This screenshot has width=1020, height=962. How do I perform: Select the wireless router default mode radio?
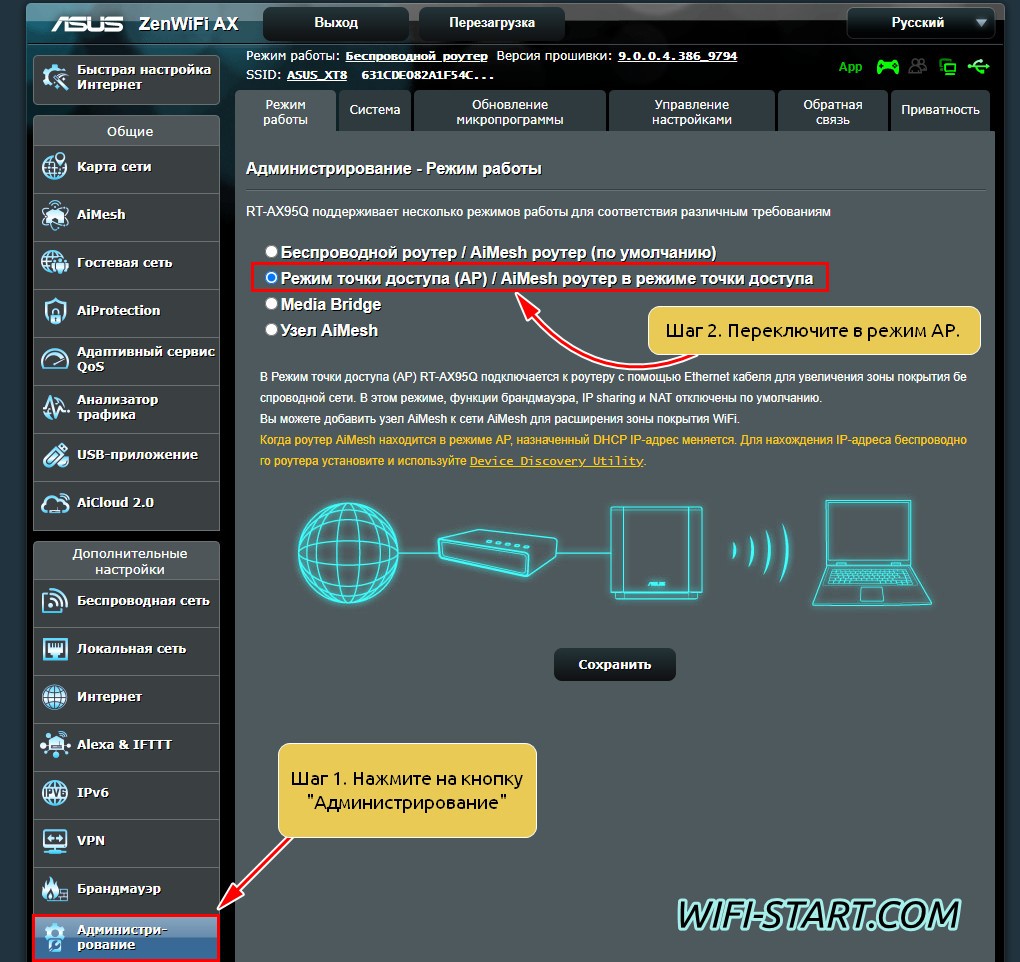pyautogui.click(x=271, y=252)
